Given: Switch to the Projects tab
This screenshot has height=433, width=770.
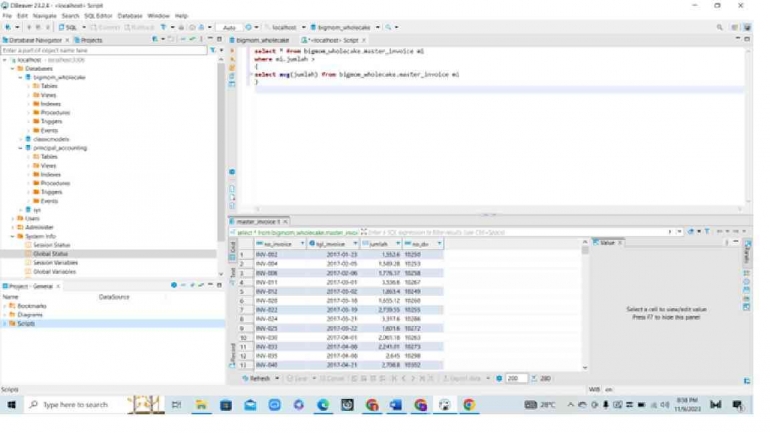Looking at the screenshot, I should tap(88, 40).
